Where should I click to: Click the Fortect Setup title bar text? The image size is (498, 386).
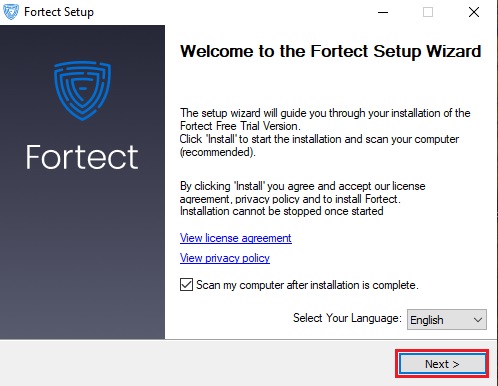point(59,12)
